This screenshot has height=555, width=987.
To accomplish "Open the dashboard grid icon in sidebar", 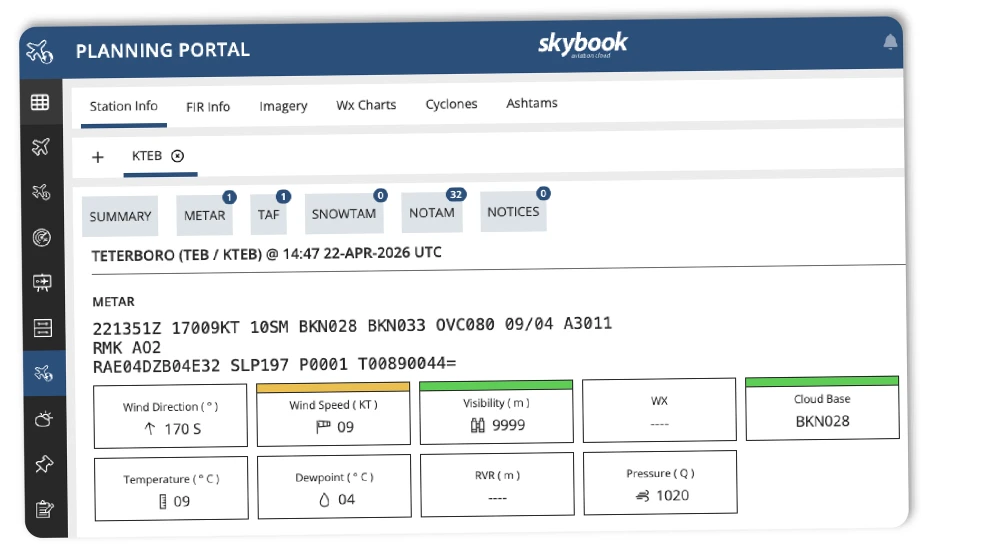I will click(x=40, y=102).
